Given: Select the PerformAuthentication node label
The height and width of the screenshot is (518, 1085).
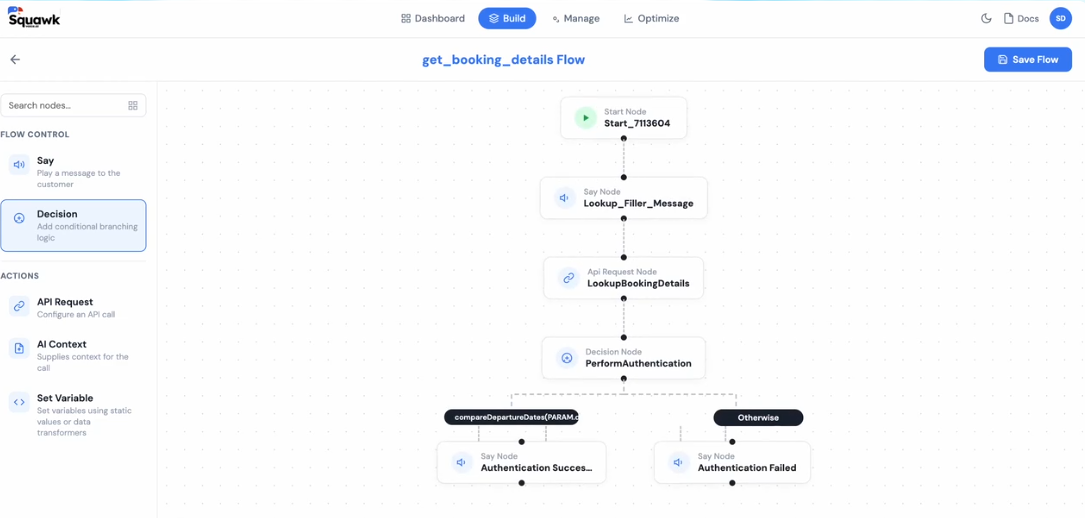Looking at the screenshot, I should point(639,363).
